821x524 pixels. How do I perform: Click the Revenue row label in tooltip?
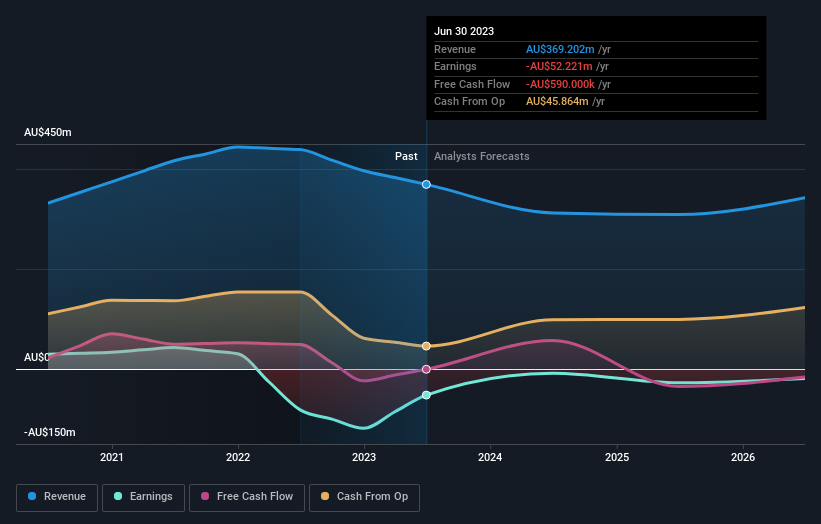(455, 49)
